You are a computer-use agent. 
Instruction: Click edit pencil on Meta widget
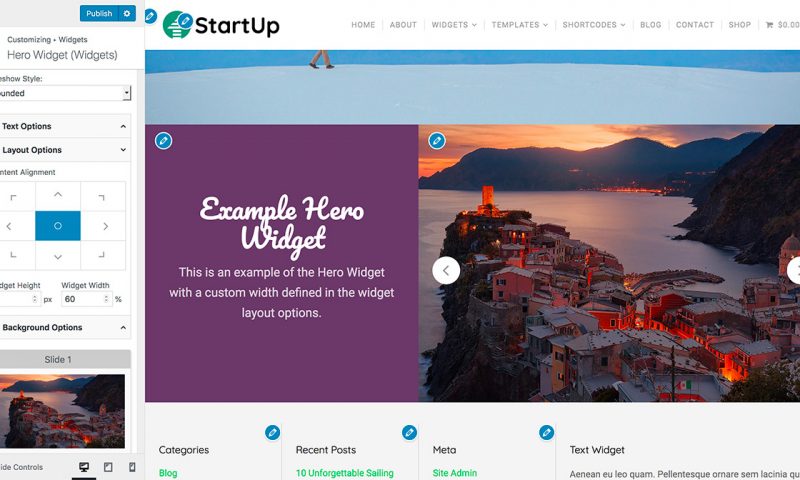[546, 433]
